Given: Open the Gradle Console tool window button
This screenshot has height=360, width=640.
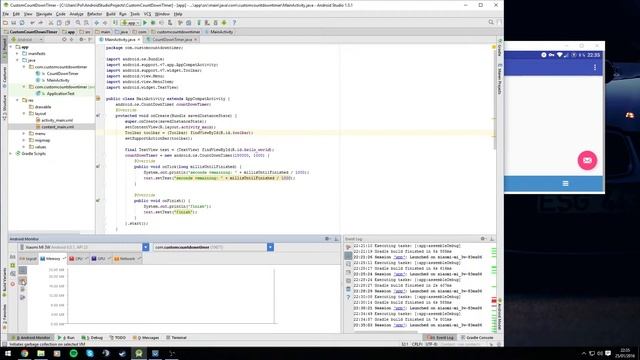Looking at the screenshot, I should 477,338.
